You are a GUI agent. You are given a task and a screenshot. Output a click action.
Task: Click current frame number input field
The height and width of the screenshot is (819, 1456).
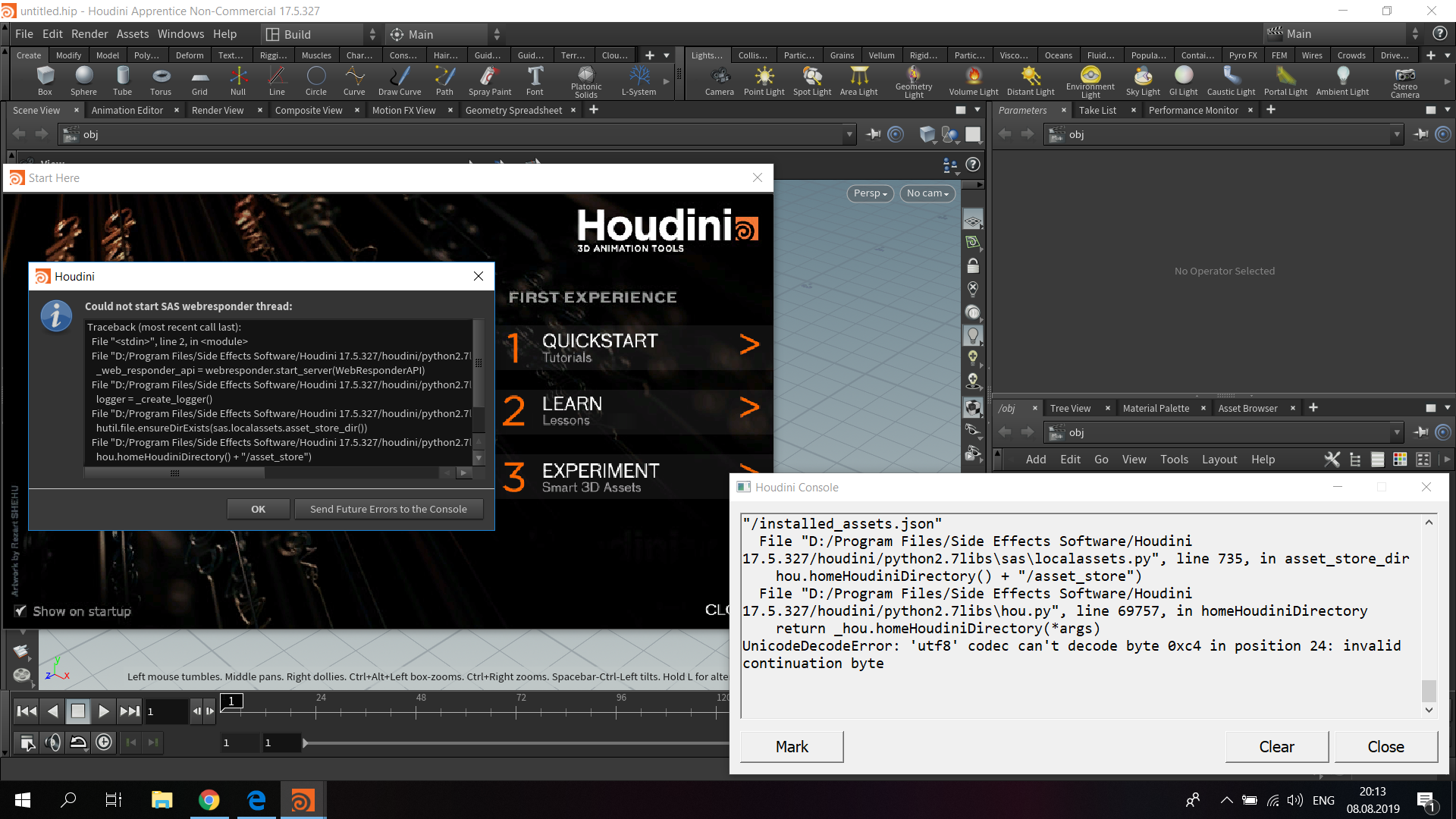[x=165, y=711]
